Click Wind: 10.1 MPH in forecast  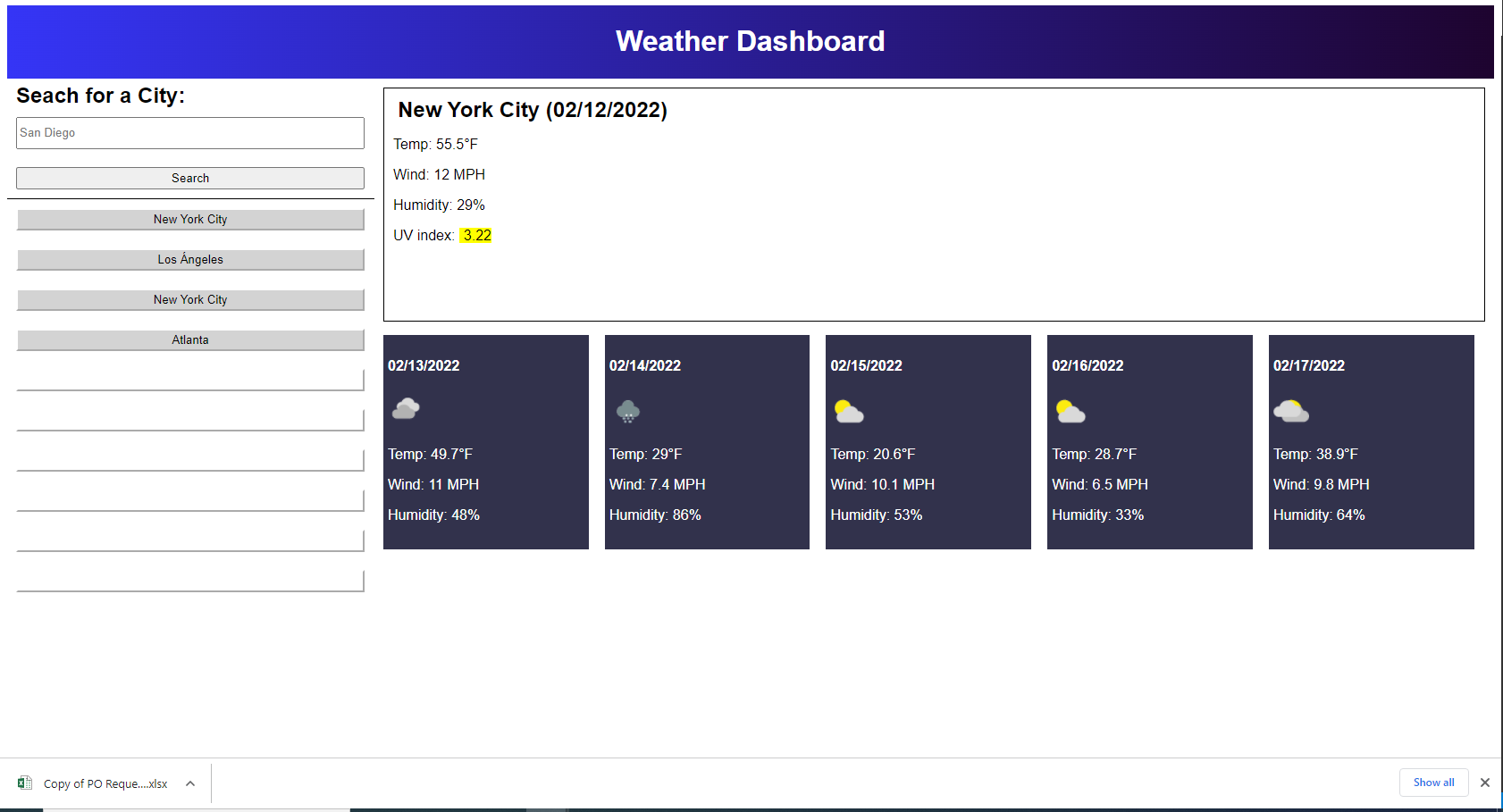(883, 484)
